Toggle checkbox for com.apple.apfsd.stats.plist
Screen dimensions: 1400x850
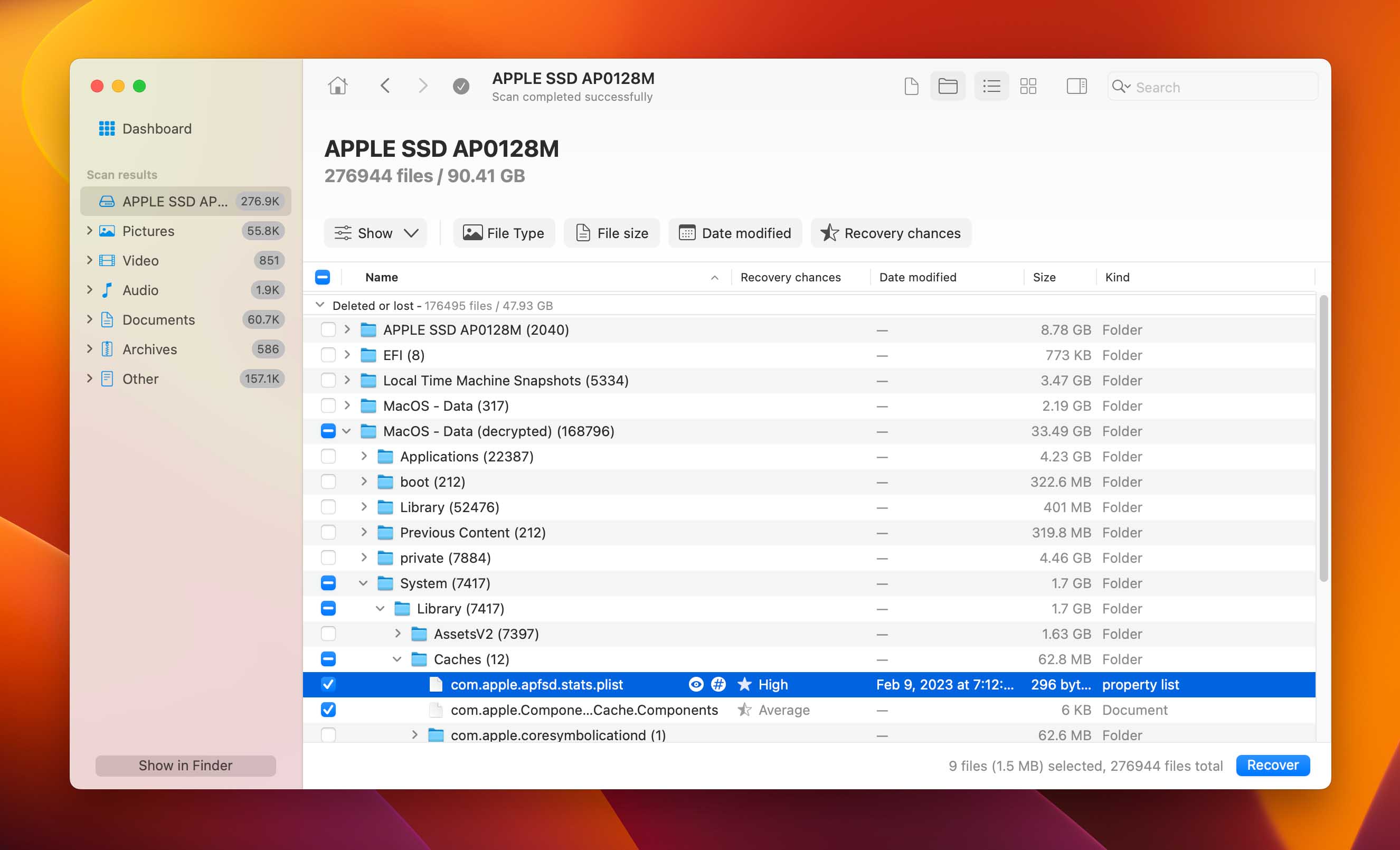(x=328, y=684)
